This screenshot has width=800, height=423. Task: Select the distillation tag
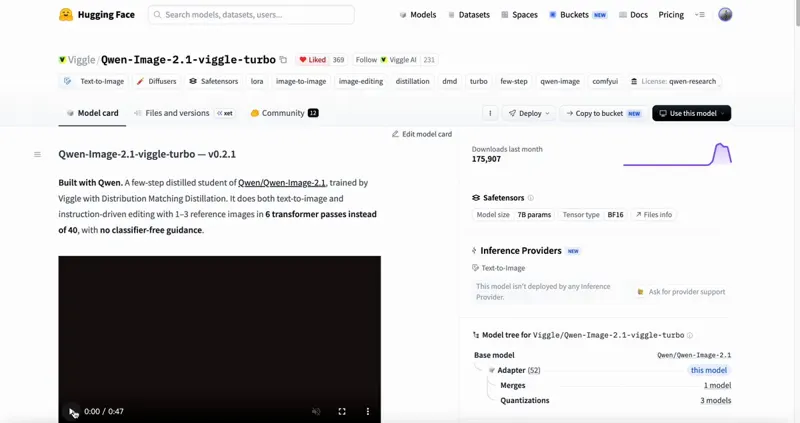412,81
